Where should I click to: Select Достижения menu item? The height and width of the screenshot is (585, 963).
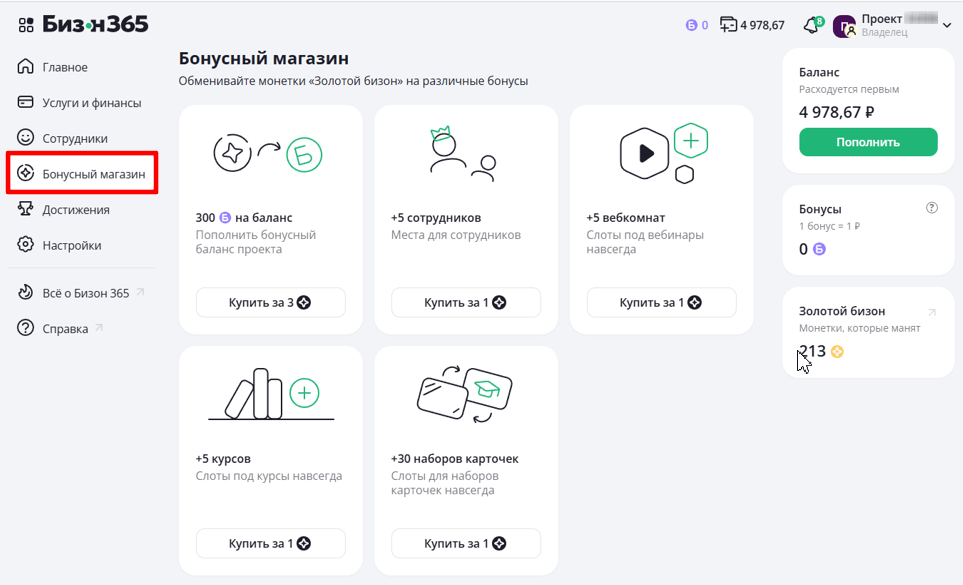[76, 210]
